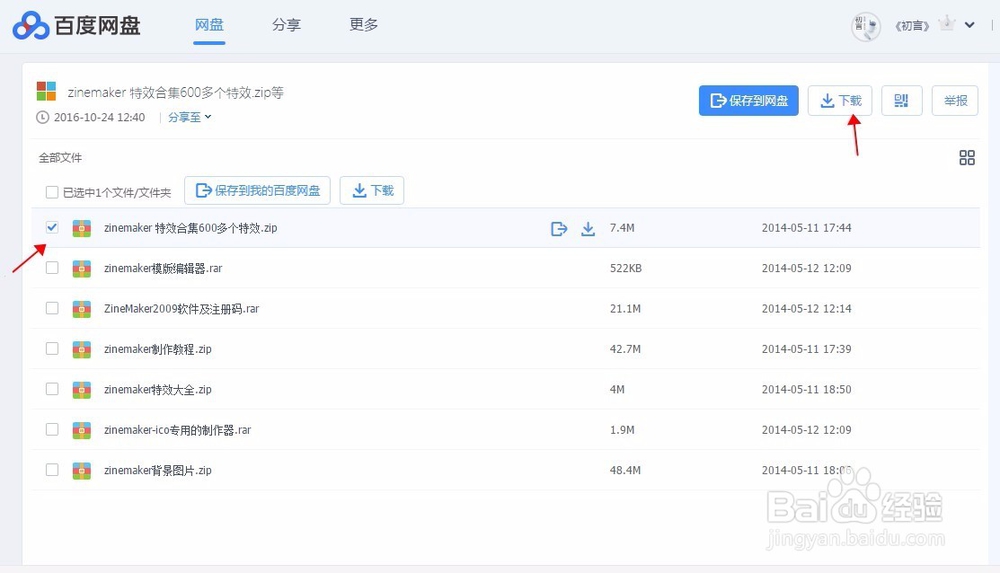
Task: Open file ZineMaker2009软件及注册码.rar
Action: 182,309
